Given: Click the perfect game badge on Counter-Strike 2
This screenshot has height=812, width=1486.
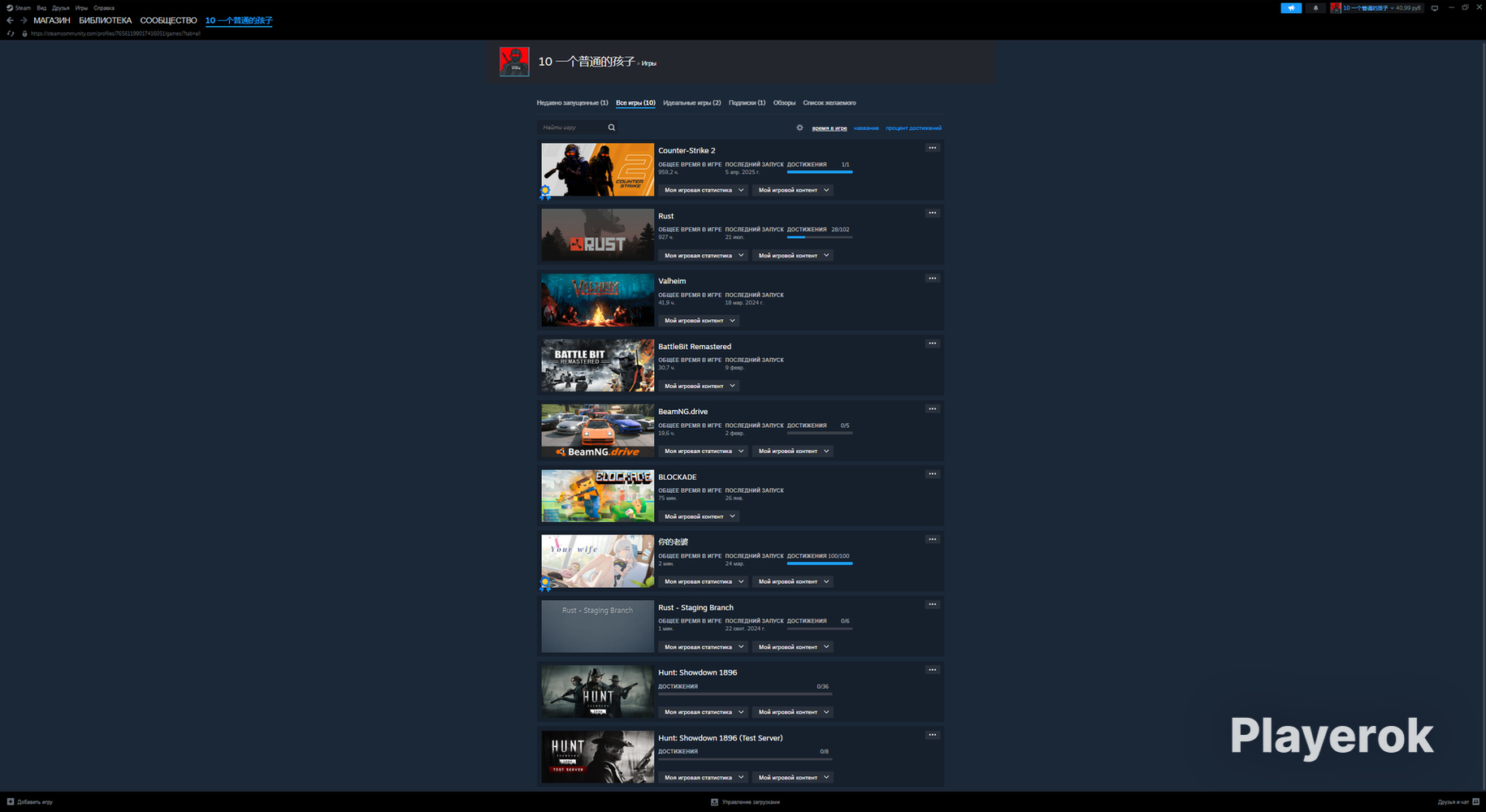Looking at the screenshot, I should point(545,192).
